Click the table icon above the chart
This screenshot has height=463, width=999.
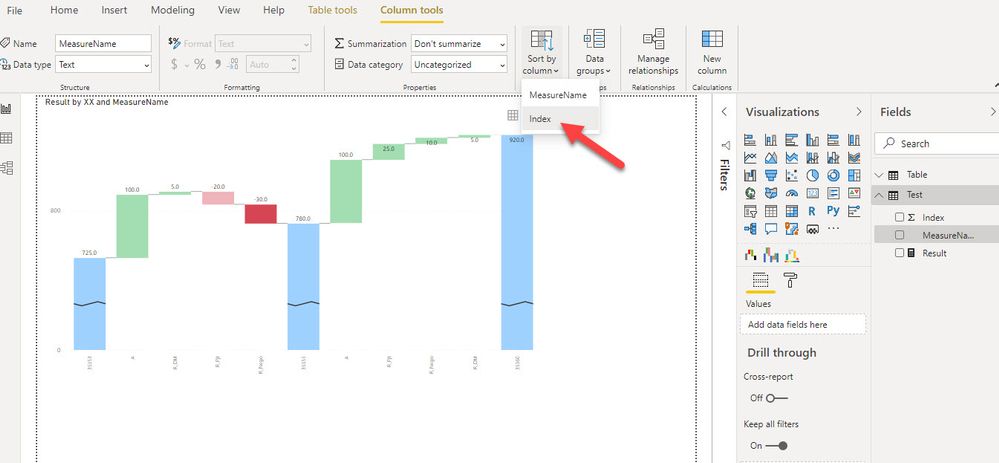(x=513, y=115)
